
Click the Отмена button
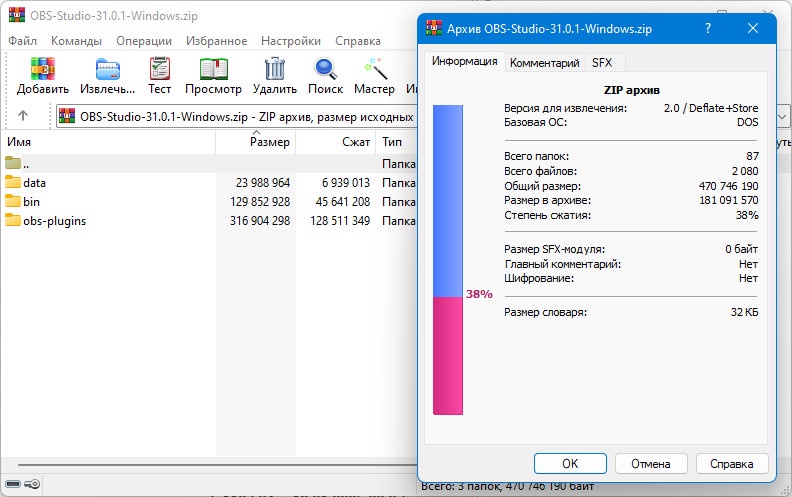click(651, 464)
